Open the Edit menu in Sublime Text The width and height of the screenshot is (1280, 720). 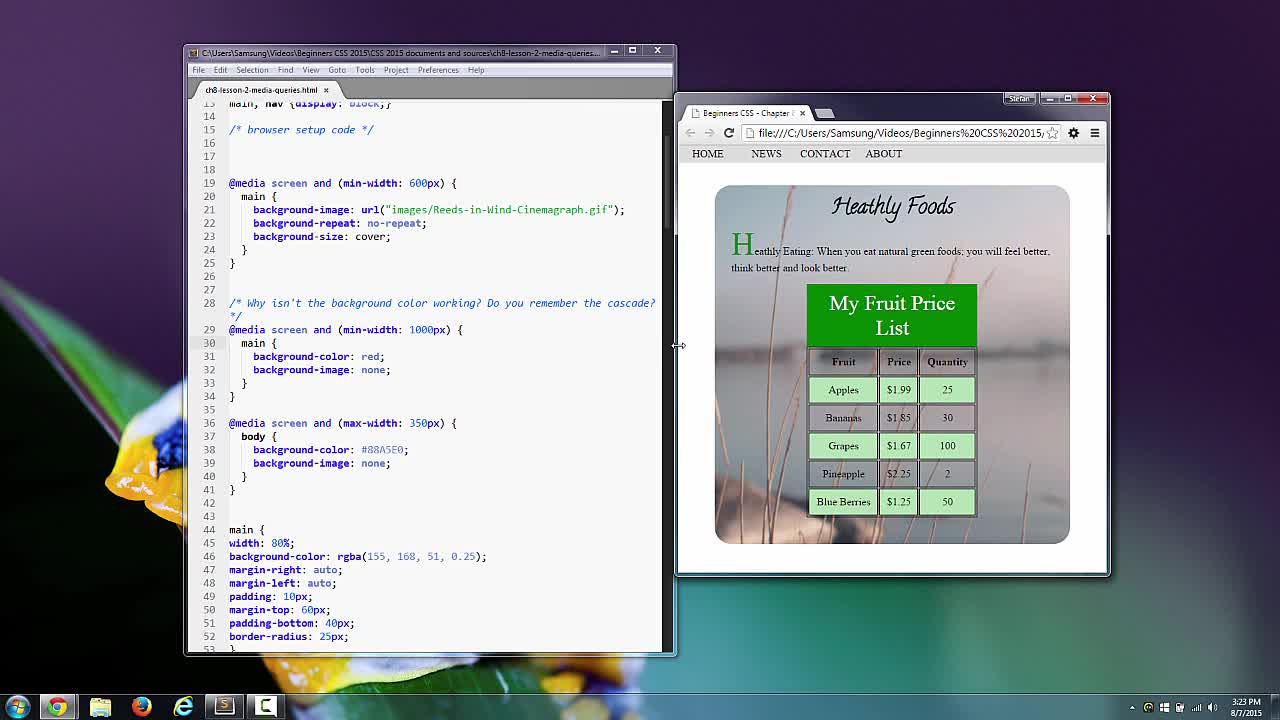point(220,70)
